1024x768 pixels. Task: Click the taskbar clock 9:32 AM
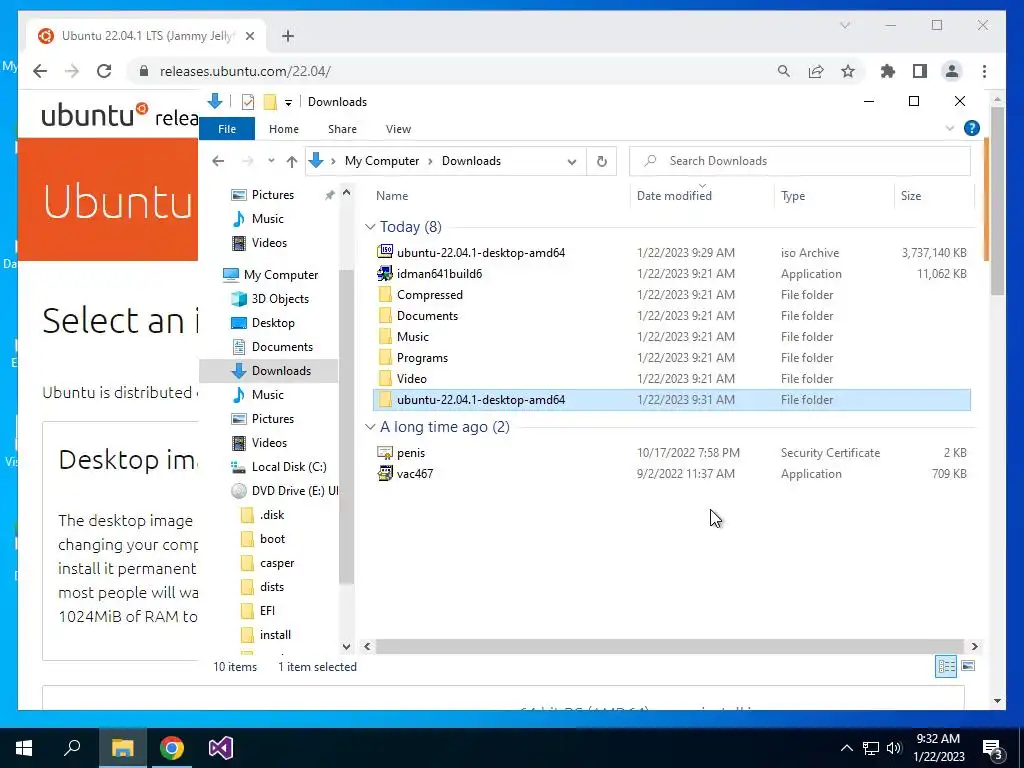[x=938, y=739]
